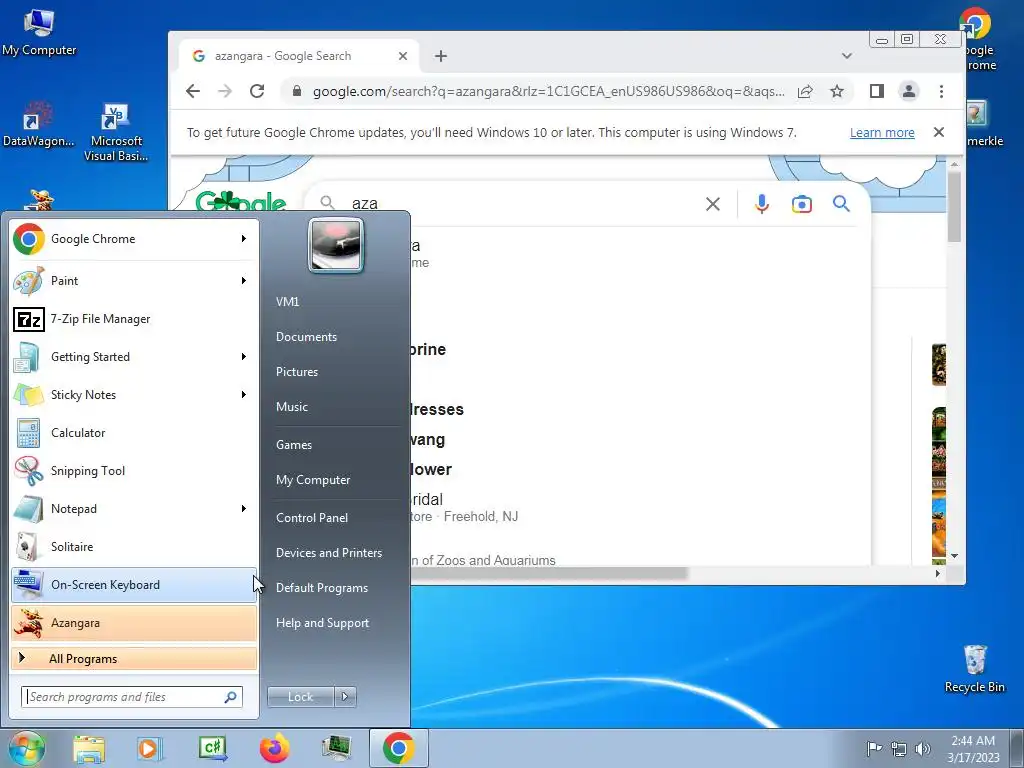This screenshot has width=1024, height=768.
Task: Click the user account picture in Start menu
Action: [336, 246]
